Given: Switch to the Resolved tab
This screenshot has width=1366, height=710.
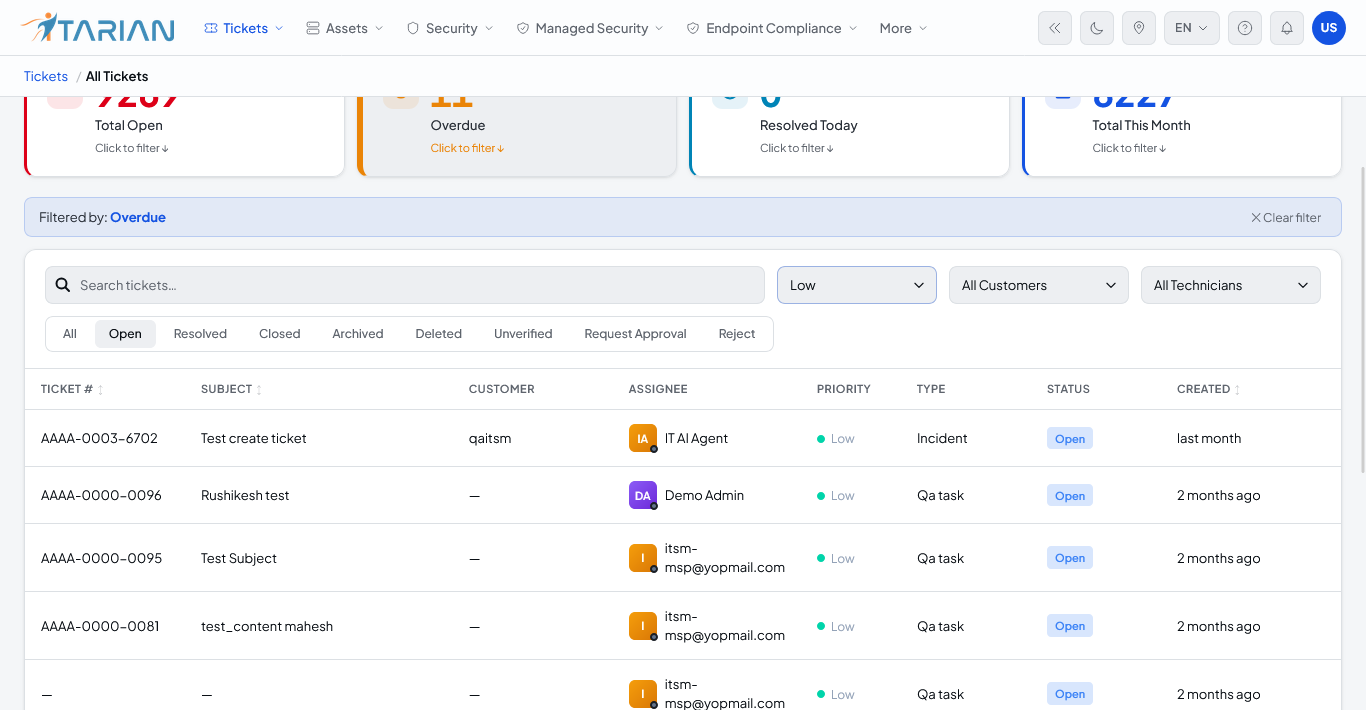Looking at the screenshot, I should click(x=200, y=334).
